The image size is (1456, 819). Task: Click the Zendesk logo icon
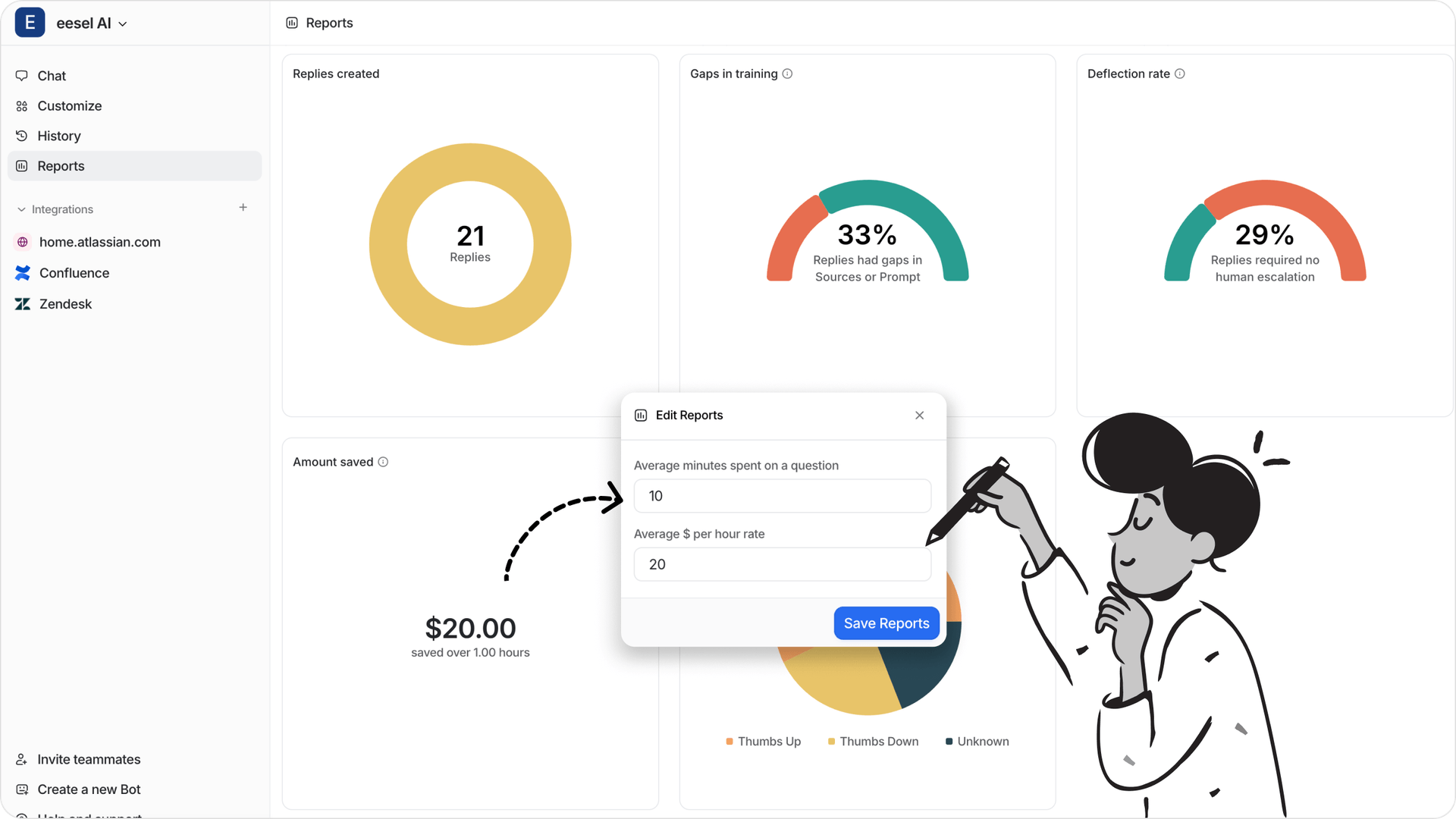pyautogui.click(x=23, y=304)
